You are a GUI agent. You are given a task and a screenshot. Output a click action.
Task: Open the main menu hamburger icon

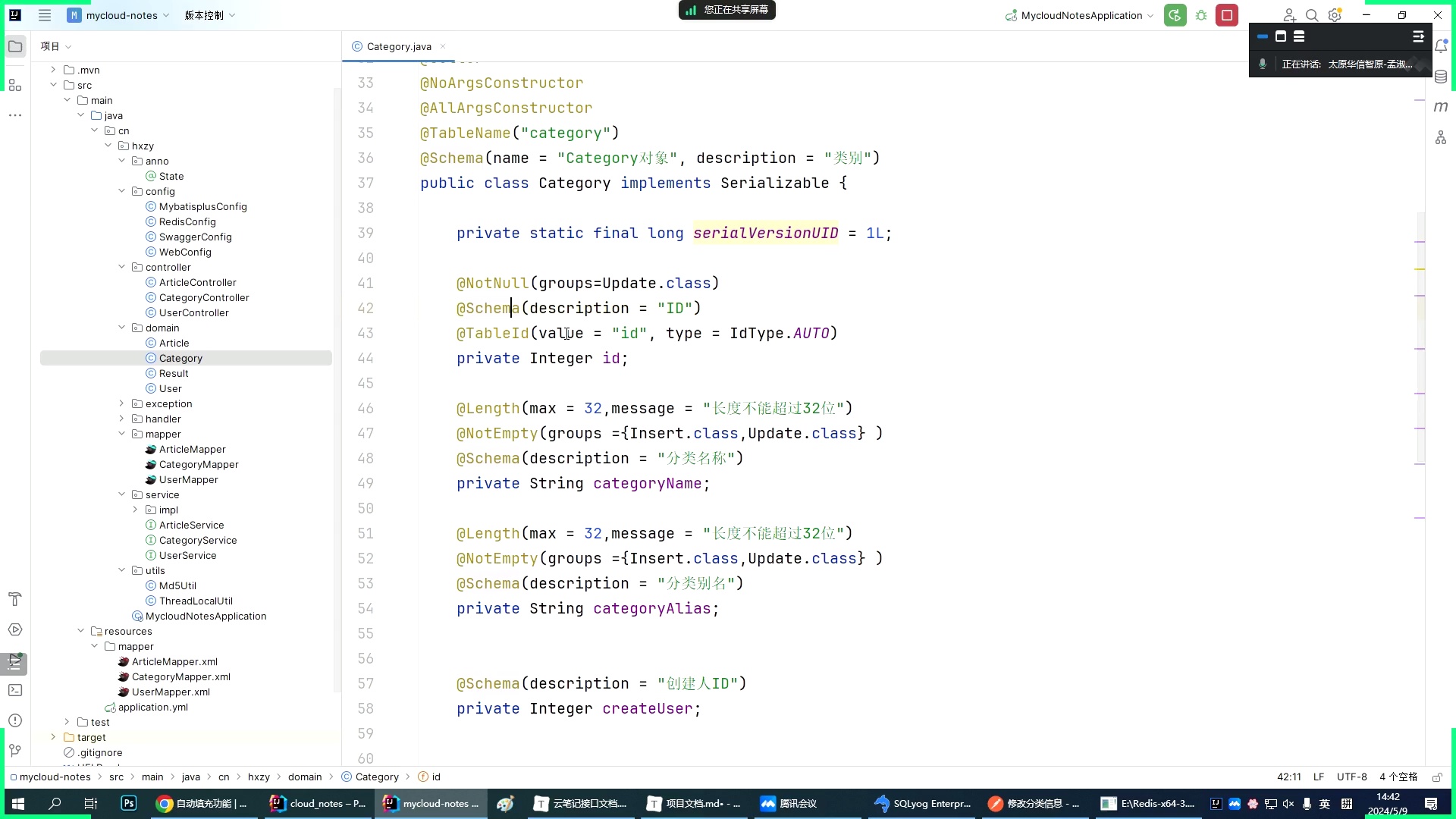coord(45,15)
